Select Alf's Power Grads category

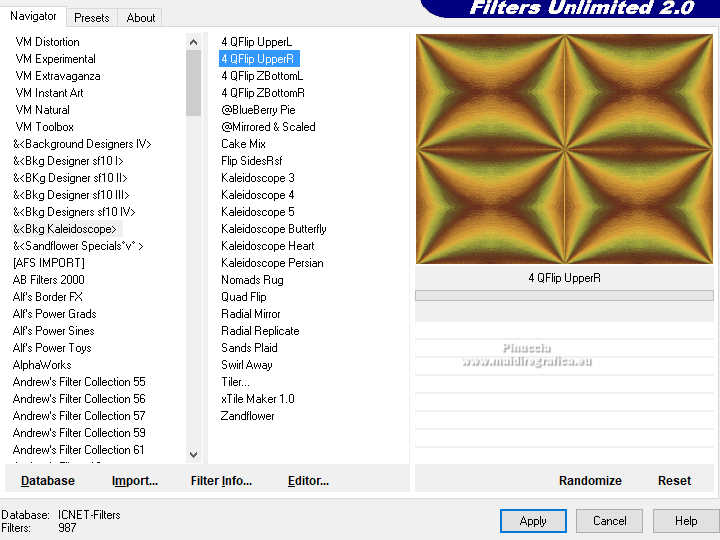coord(55,314)
